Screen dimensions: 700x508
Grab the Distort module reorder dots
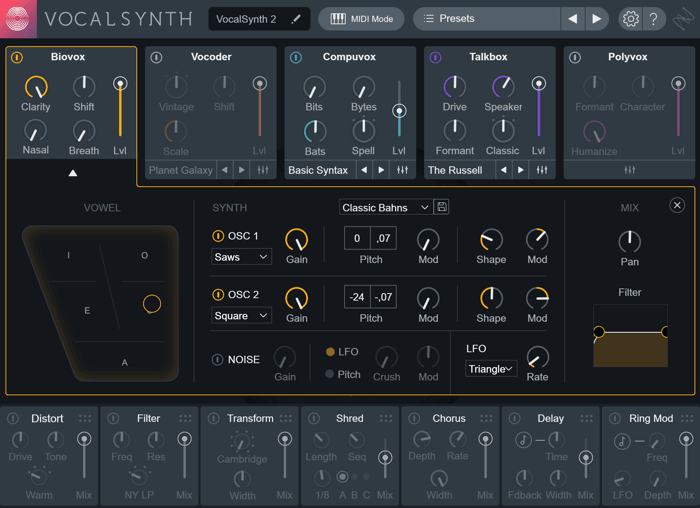click(85, 418)
